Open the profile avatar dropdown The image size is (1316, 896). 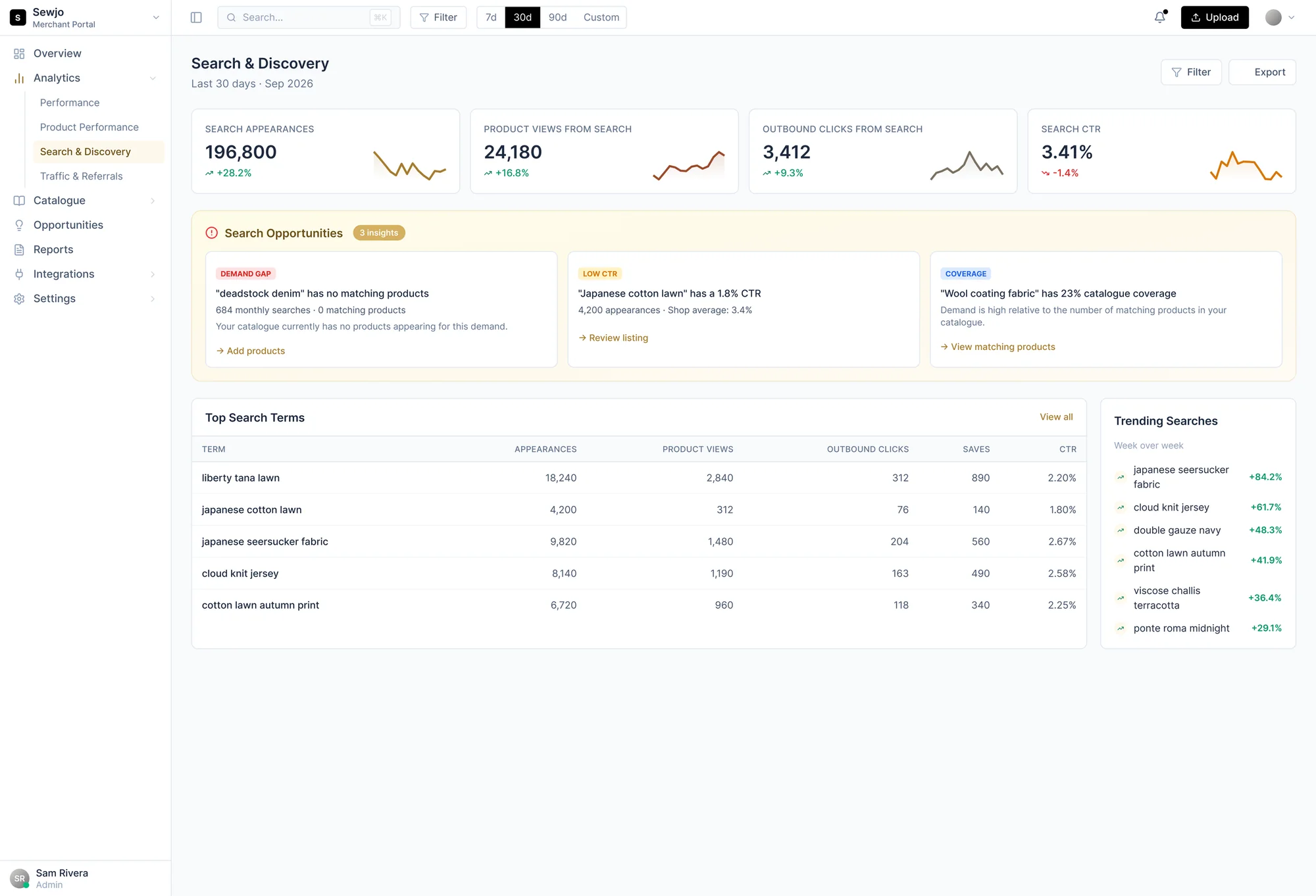point(1280,18)
